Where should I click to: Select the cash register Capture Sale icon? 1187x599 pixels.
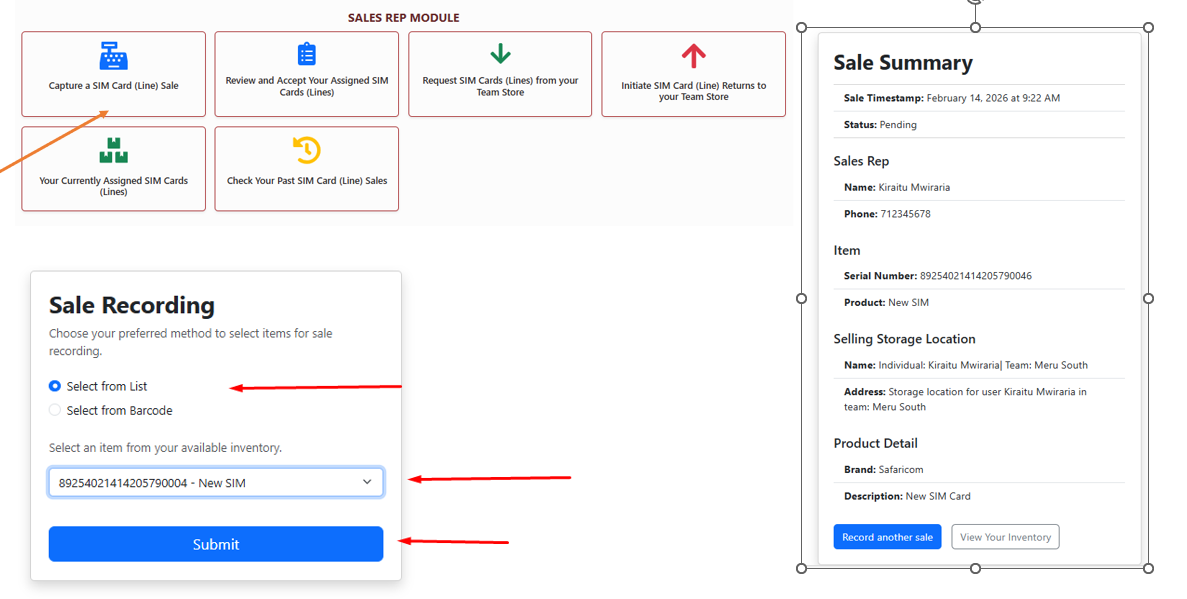(113, 55)
